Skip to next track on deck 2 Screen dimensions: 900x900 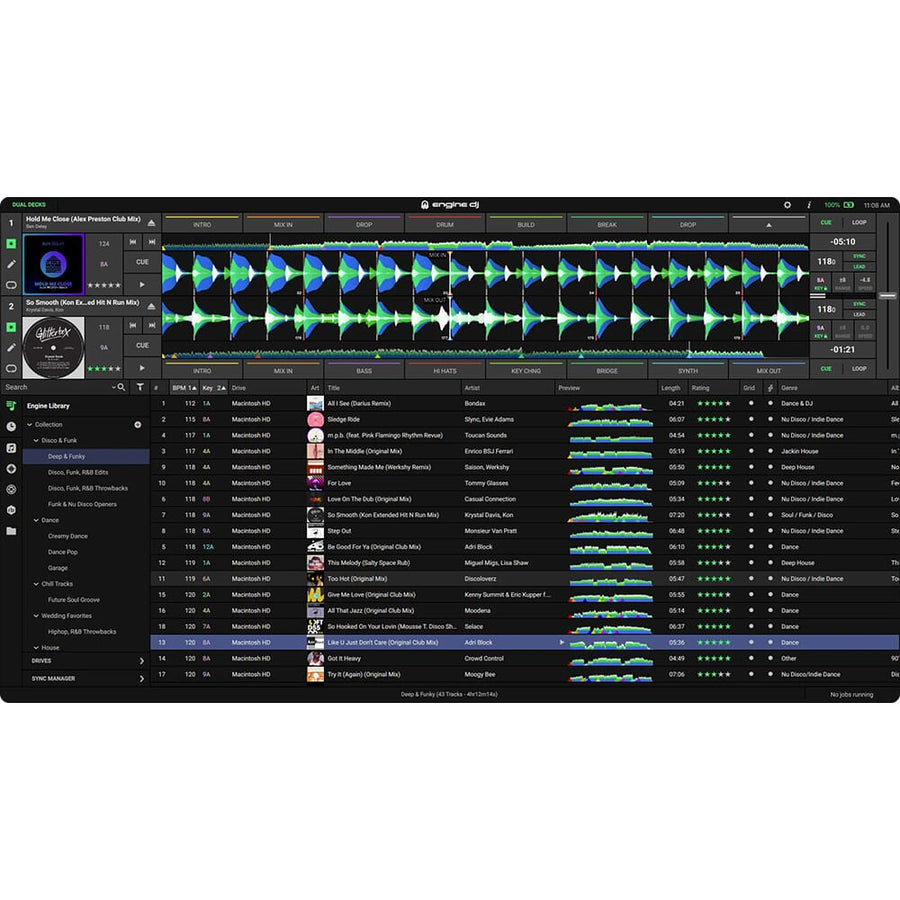click(x=152, y=325)
